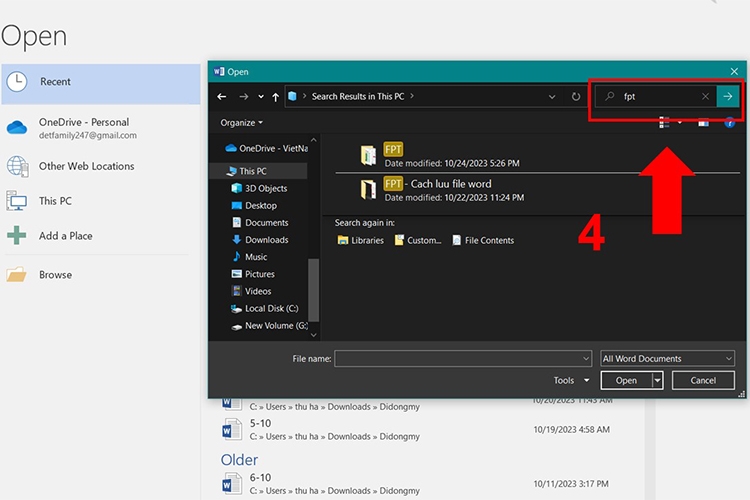Open Pictures folder in tree
Viewport: 750px width, 500px height.
(253, 274)
